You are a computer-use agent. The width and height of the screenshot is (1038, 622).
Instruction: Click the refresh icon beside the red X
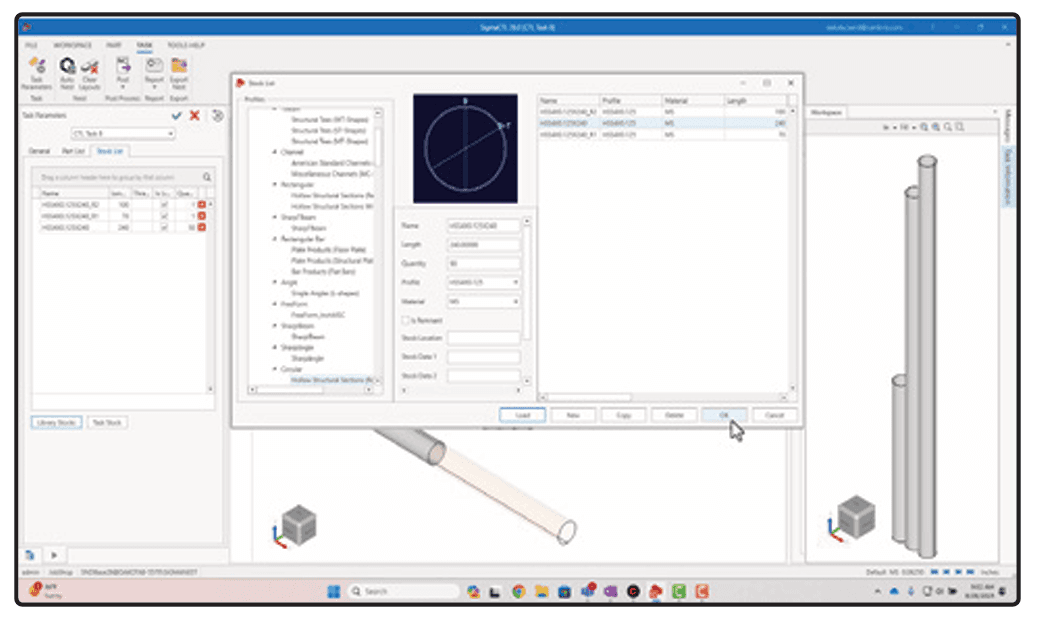217,116
